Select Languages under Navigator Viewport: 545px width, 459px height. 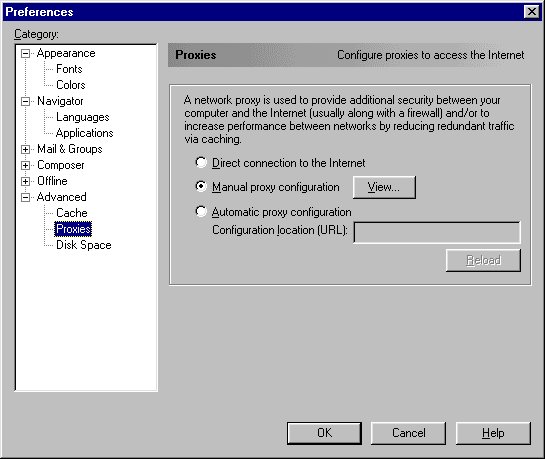[x=83, y=117]
